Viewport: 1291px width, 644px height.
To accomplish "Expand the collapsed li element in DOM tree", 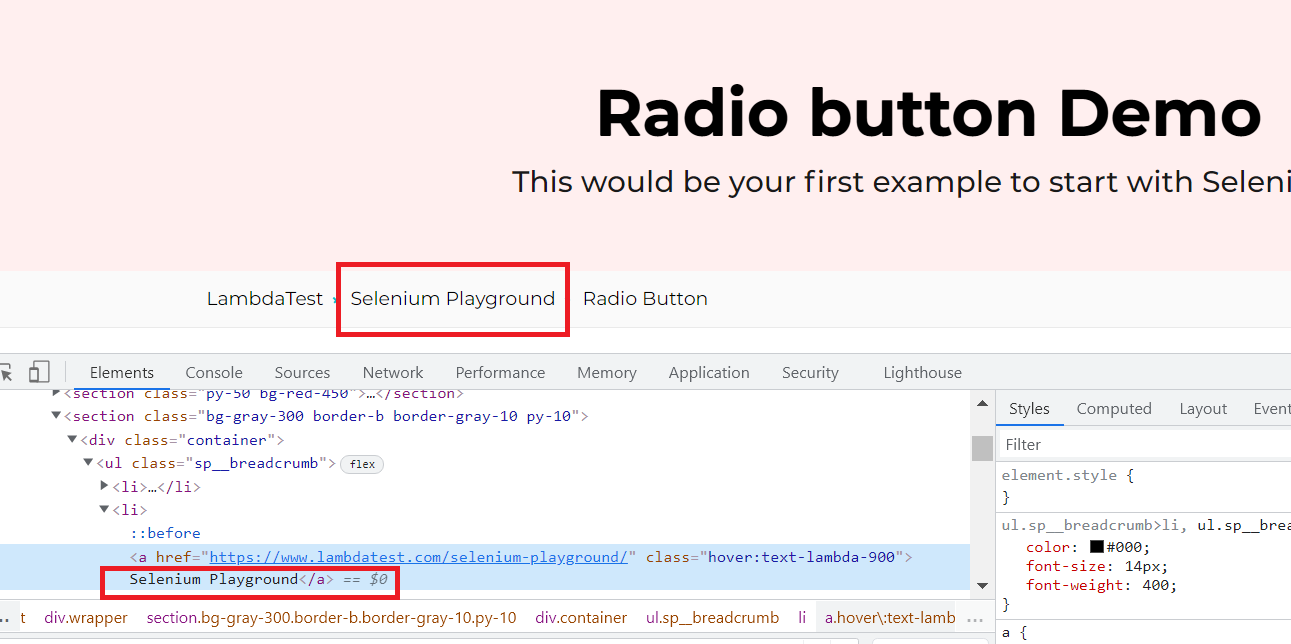I will point(105,485).
